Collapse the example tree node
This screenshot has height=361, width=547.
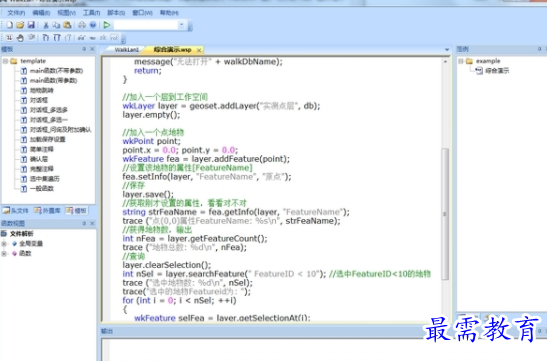(x=461, y=61)
